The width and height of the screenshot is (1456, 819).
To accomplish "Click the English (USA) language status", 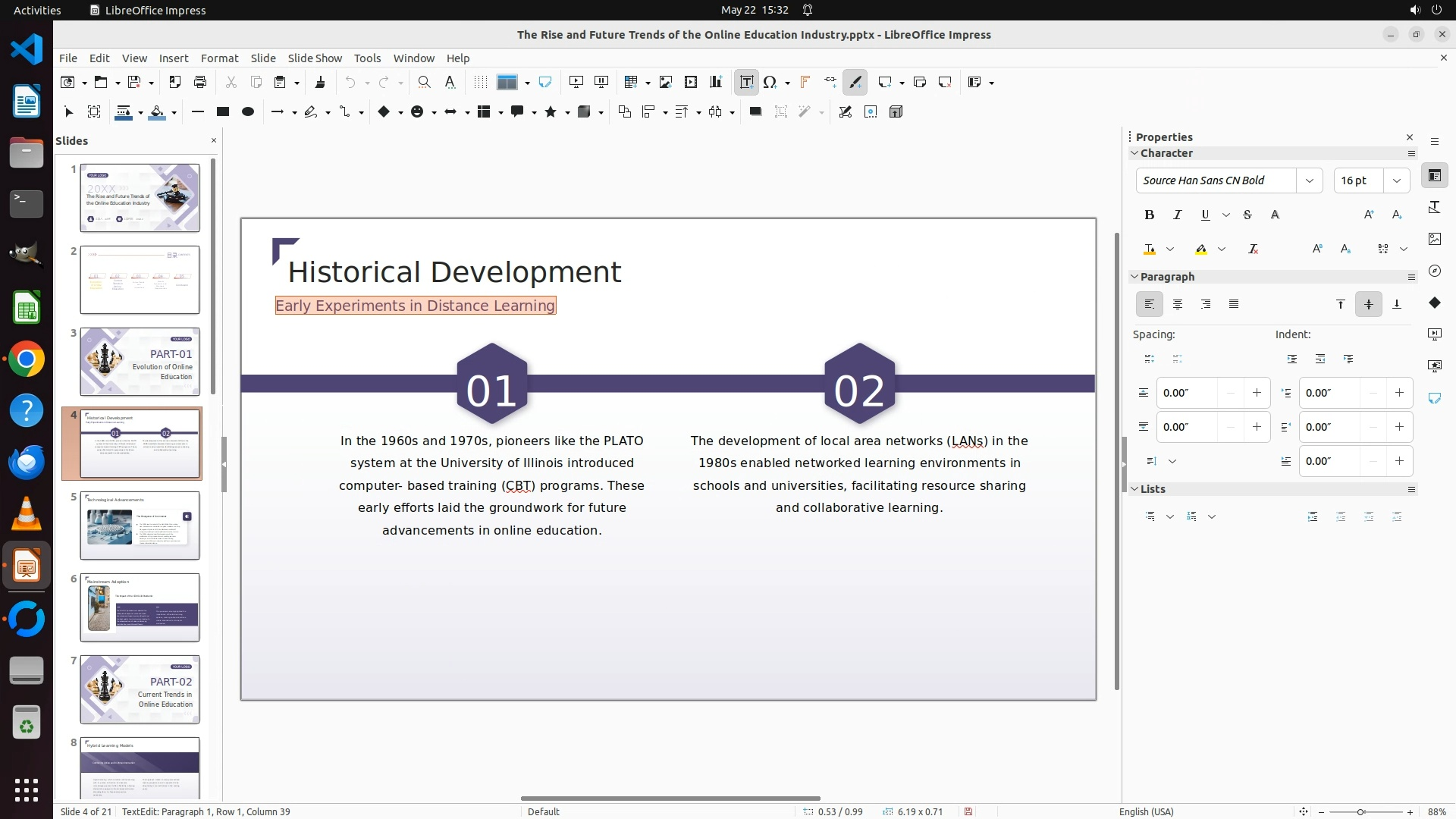I will (1145, 811).
